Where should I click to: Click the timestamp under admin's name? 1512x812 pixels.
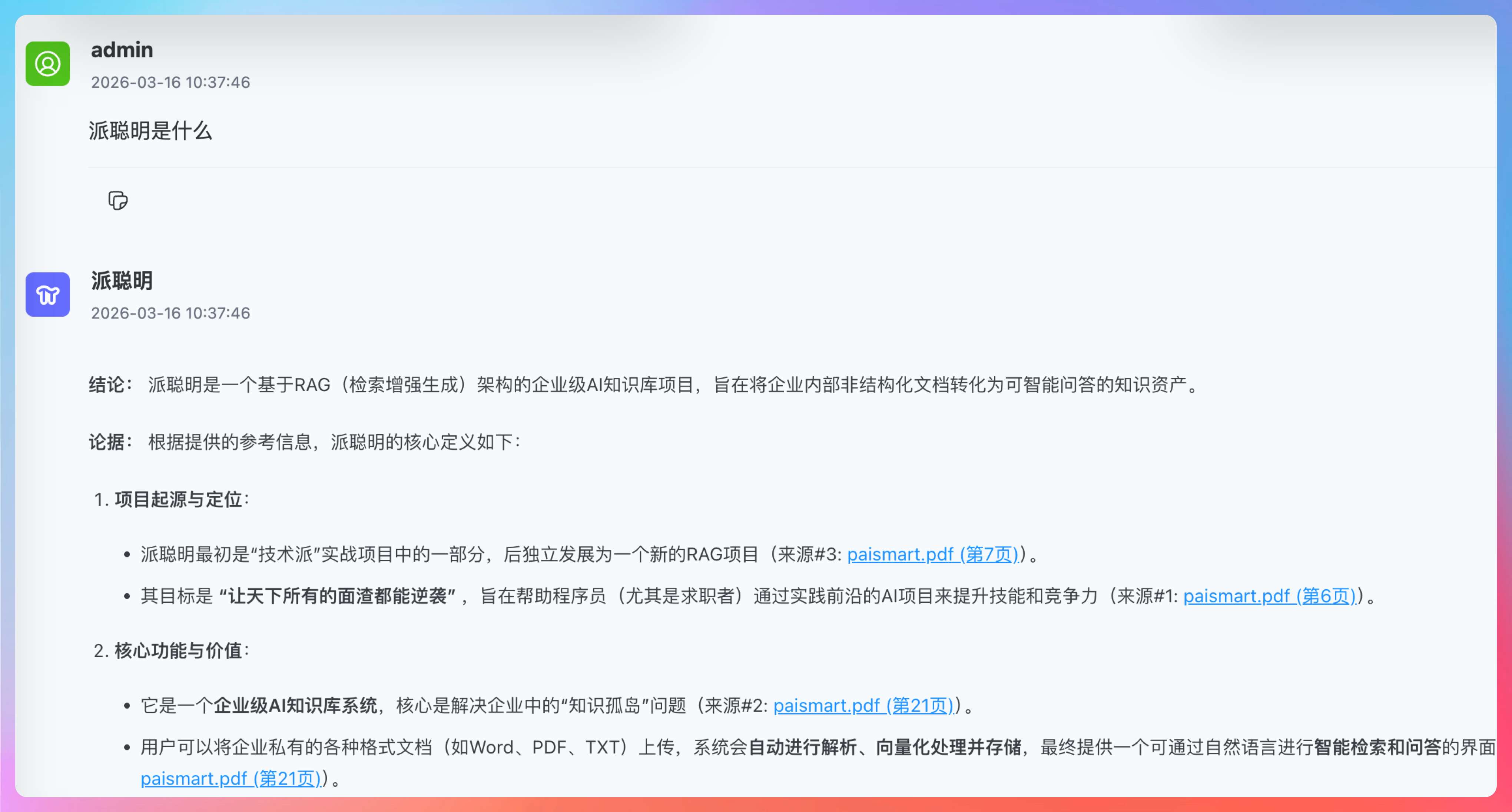click(x=170, y=82)
